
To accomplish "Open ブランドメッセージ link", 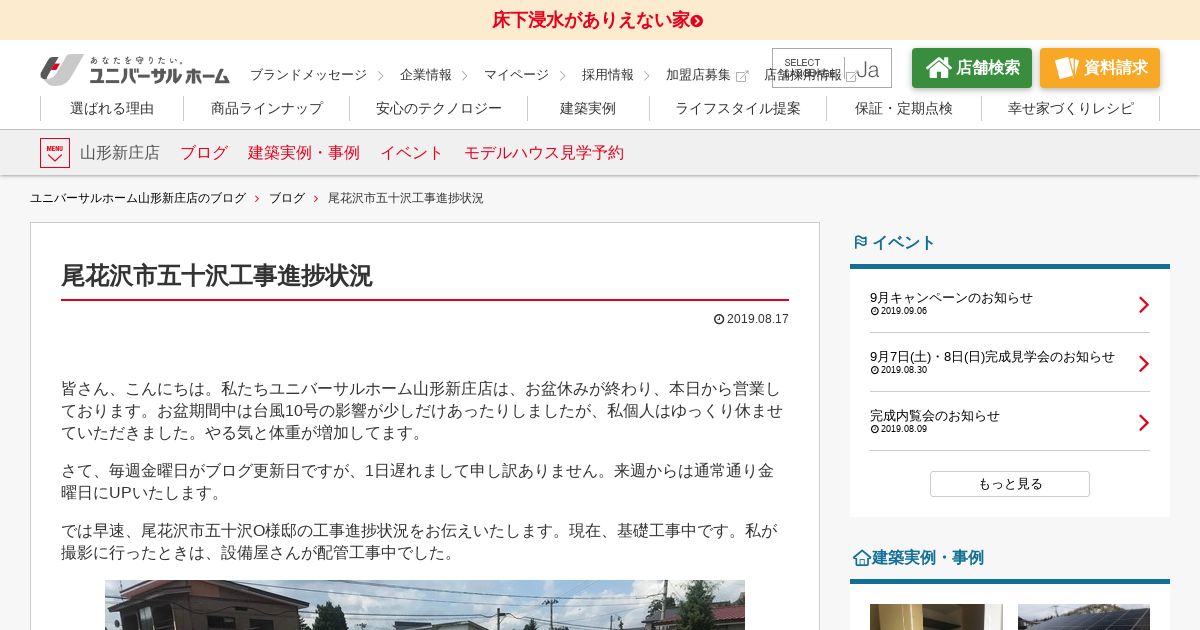I will tap(308, 75).
